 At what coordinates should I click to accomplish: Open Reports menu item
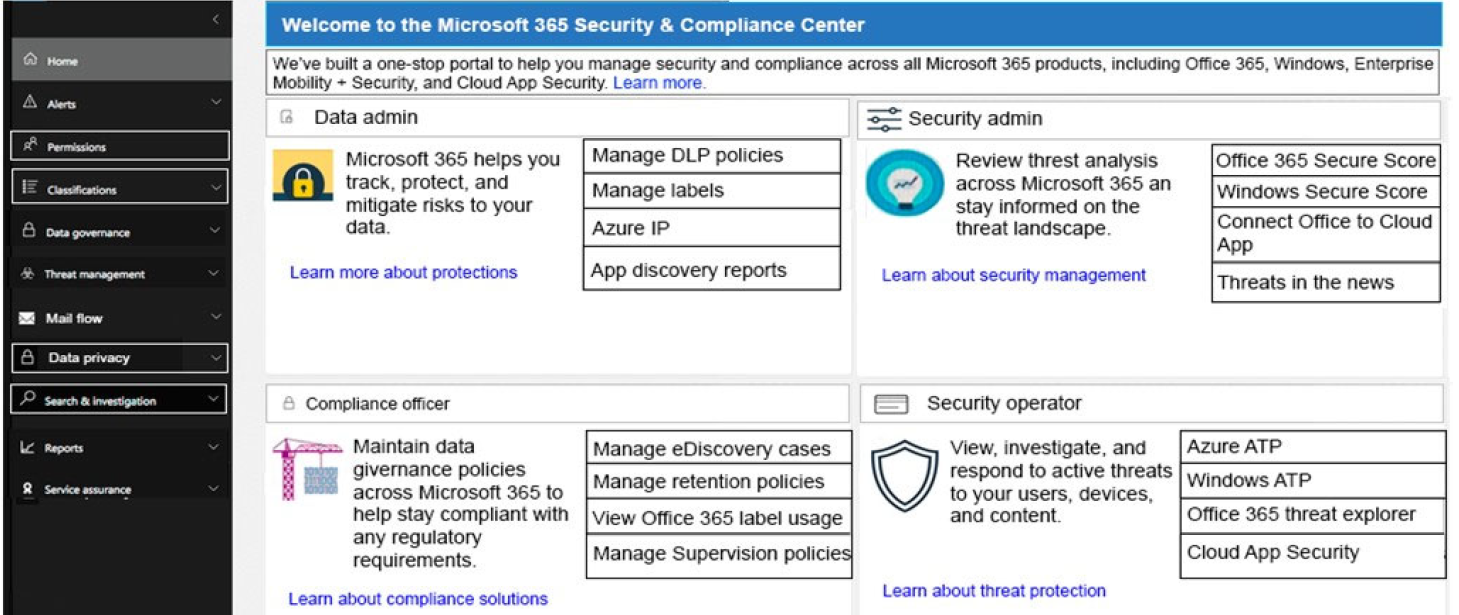coord(120,448)
